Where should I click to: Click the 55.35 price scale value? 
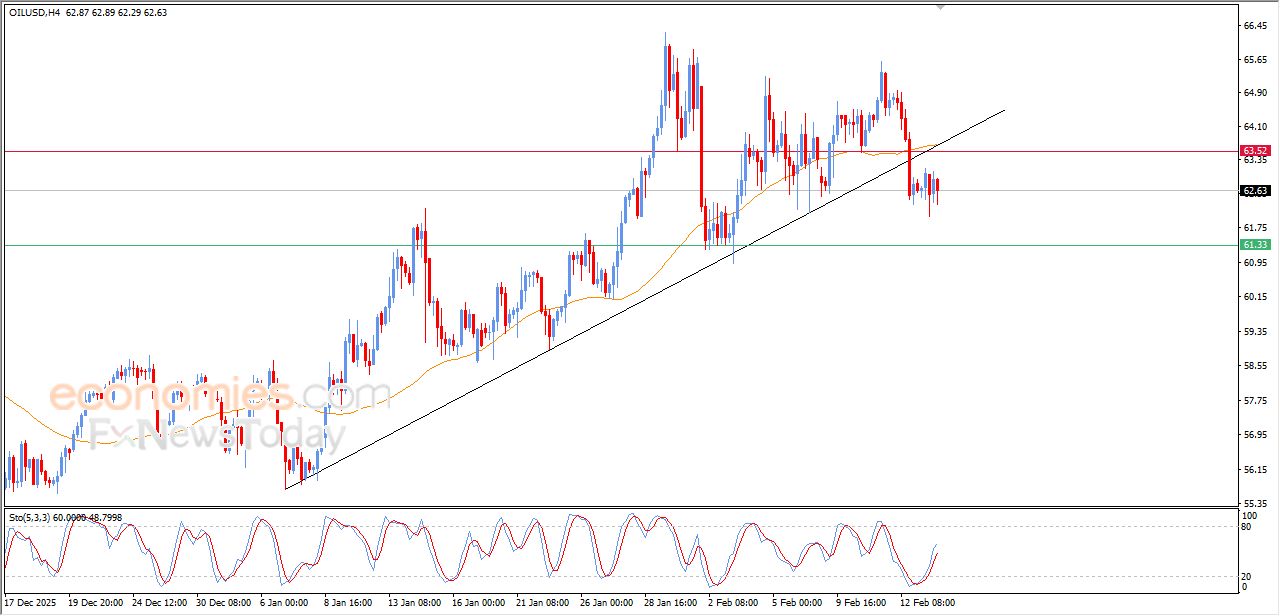[1255, 503]
